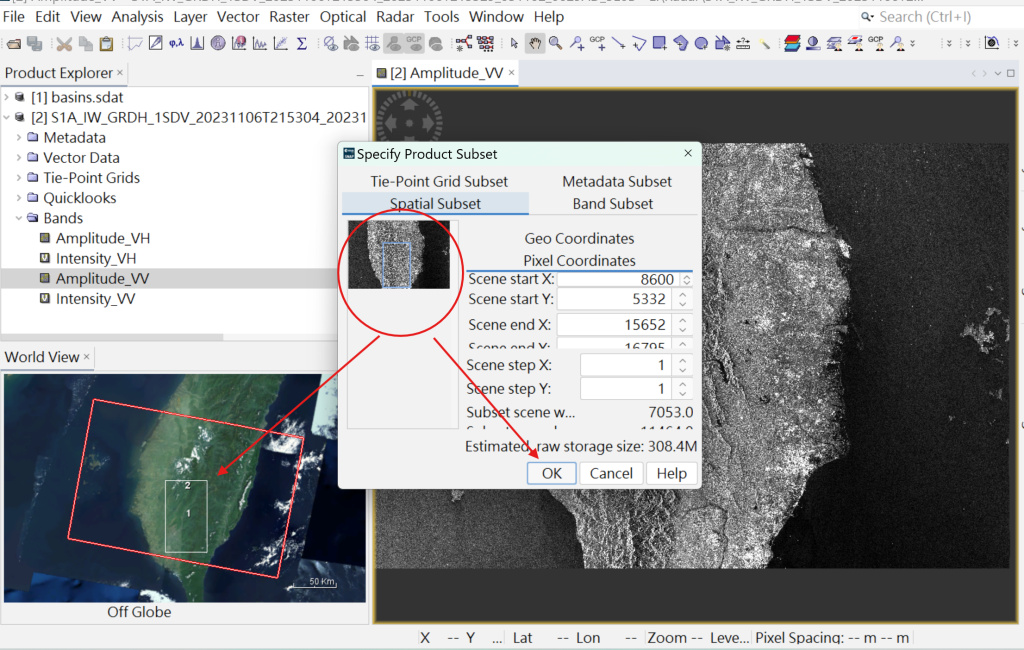The height and width of the screenshot is (650, 1024).
Task: Expand the Vector Data folder
Action: pyautogui.click(x=19, y=158)
